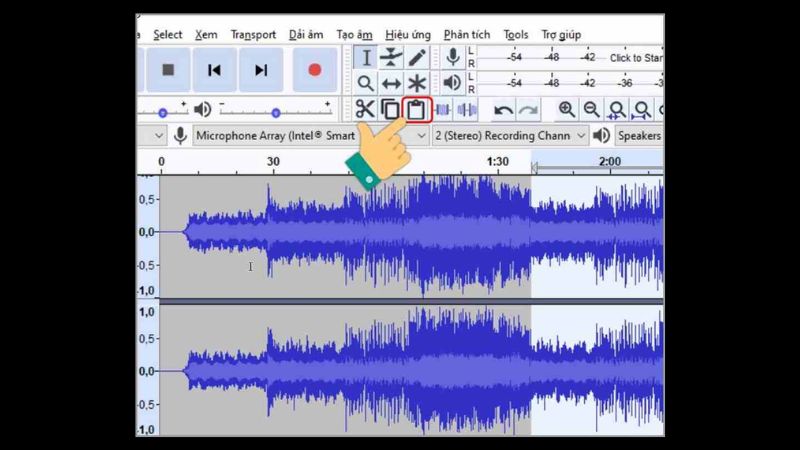The height and width of the screenshot is (450, 800).
Task: Click the speaker icon beside playback volume slider
Action: point(203,109)
